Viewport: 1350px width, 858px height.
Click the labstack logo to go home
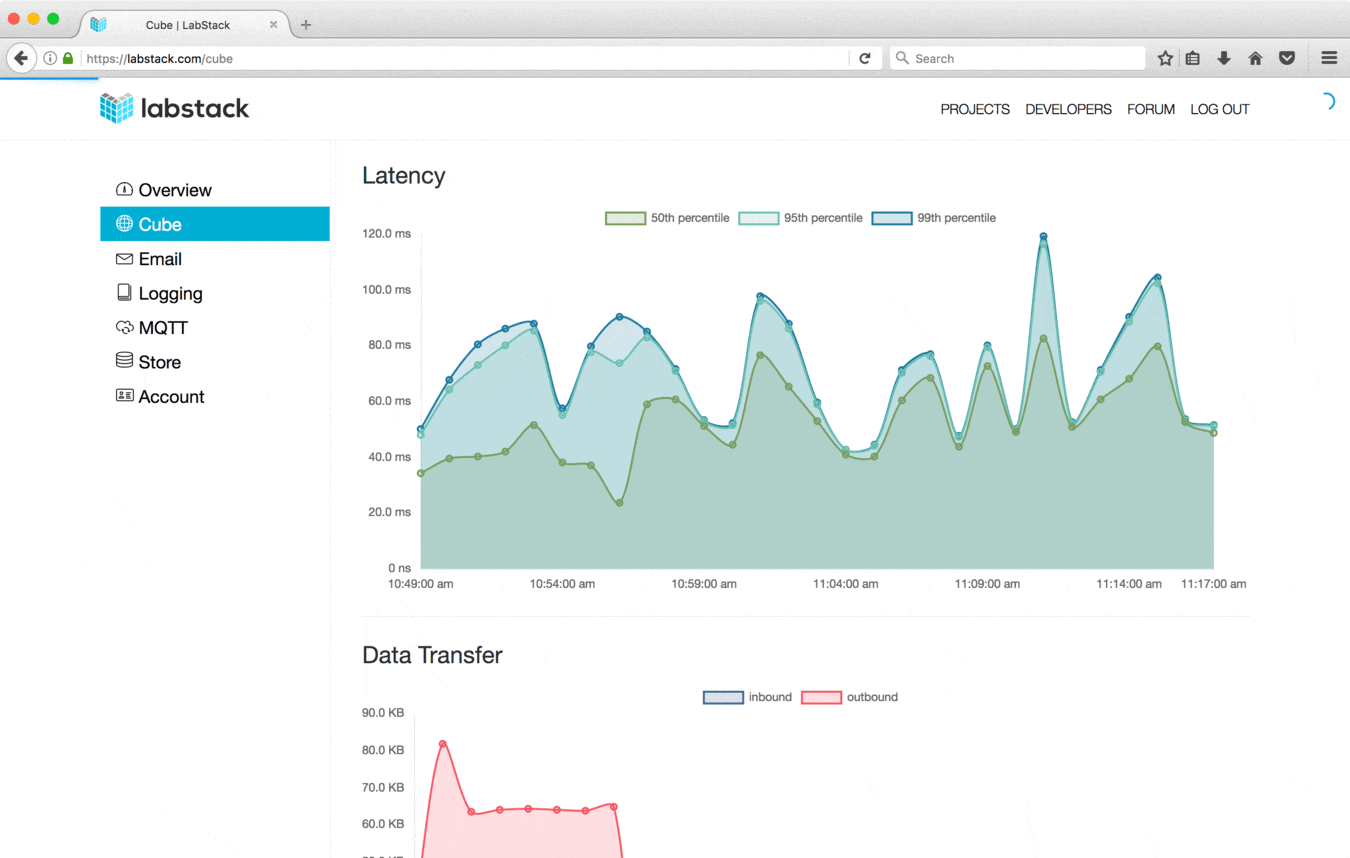[x=175, y=108]
